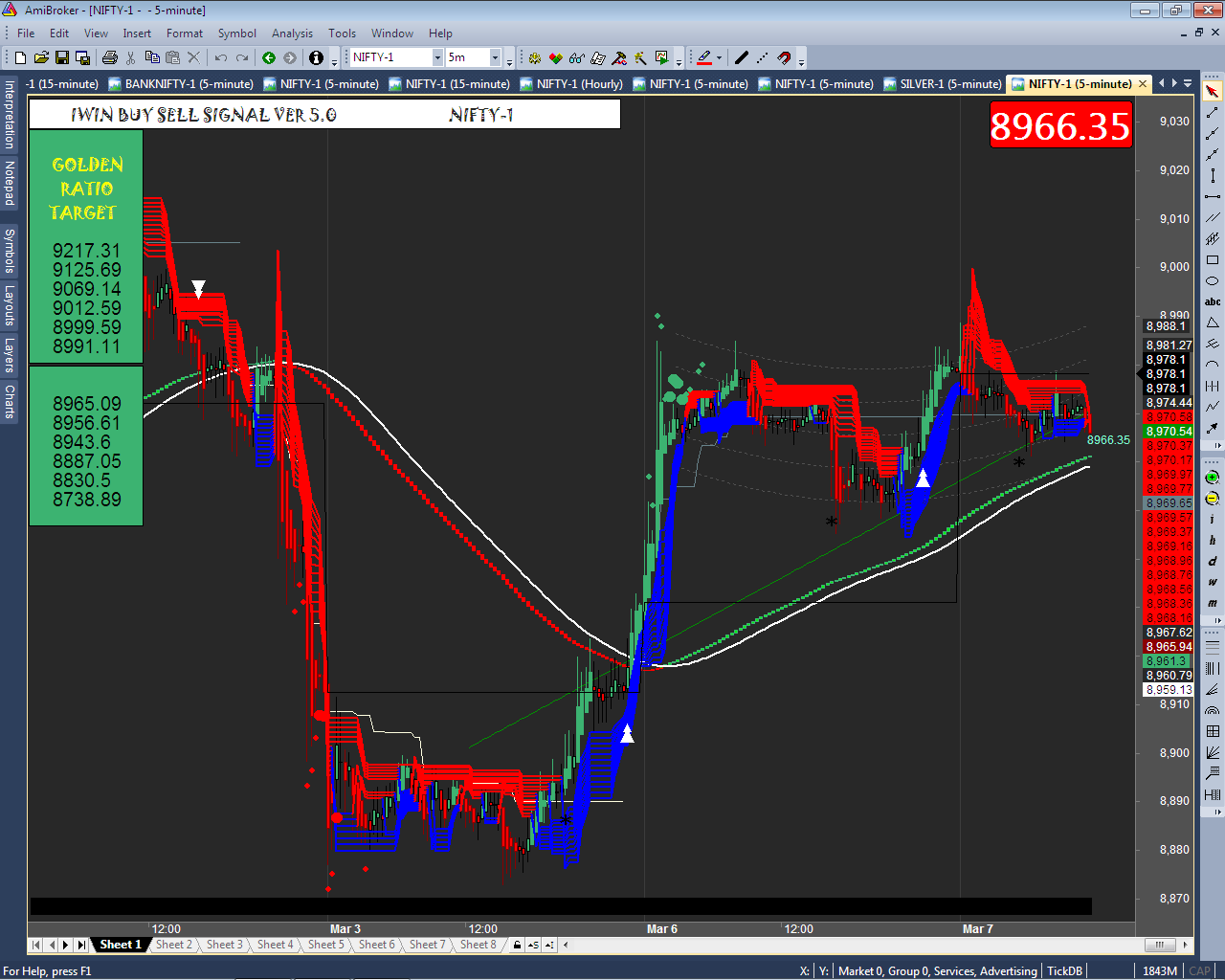Open the Analysis menu
Viewport: 1225px width, 980px height.
click(292, 33)
